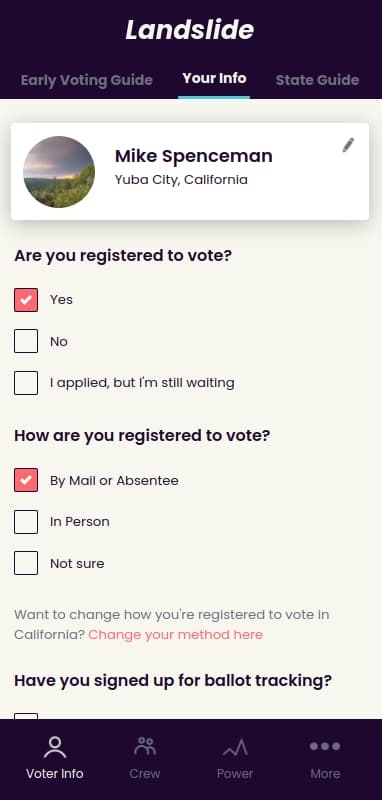382x800 pixels.
Task: Check "I applied, but I'm still waiting"
Action: tap(26, 383)
